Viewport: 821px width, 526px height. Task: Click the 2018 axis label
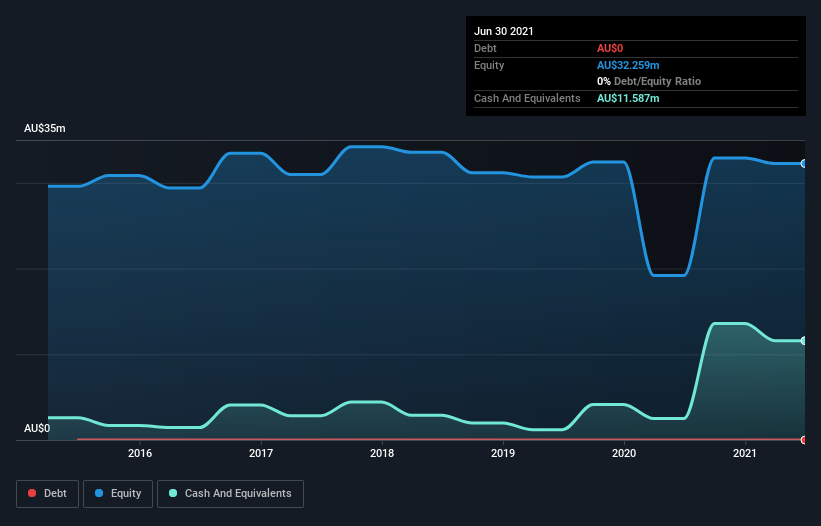click(x=382, y=453)
